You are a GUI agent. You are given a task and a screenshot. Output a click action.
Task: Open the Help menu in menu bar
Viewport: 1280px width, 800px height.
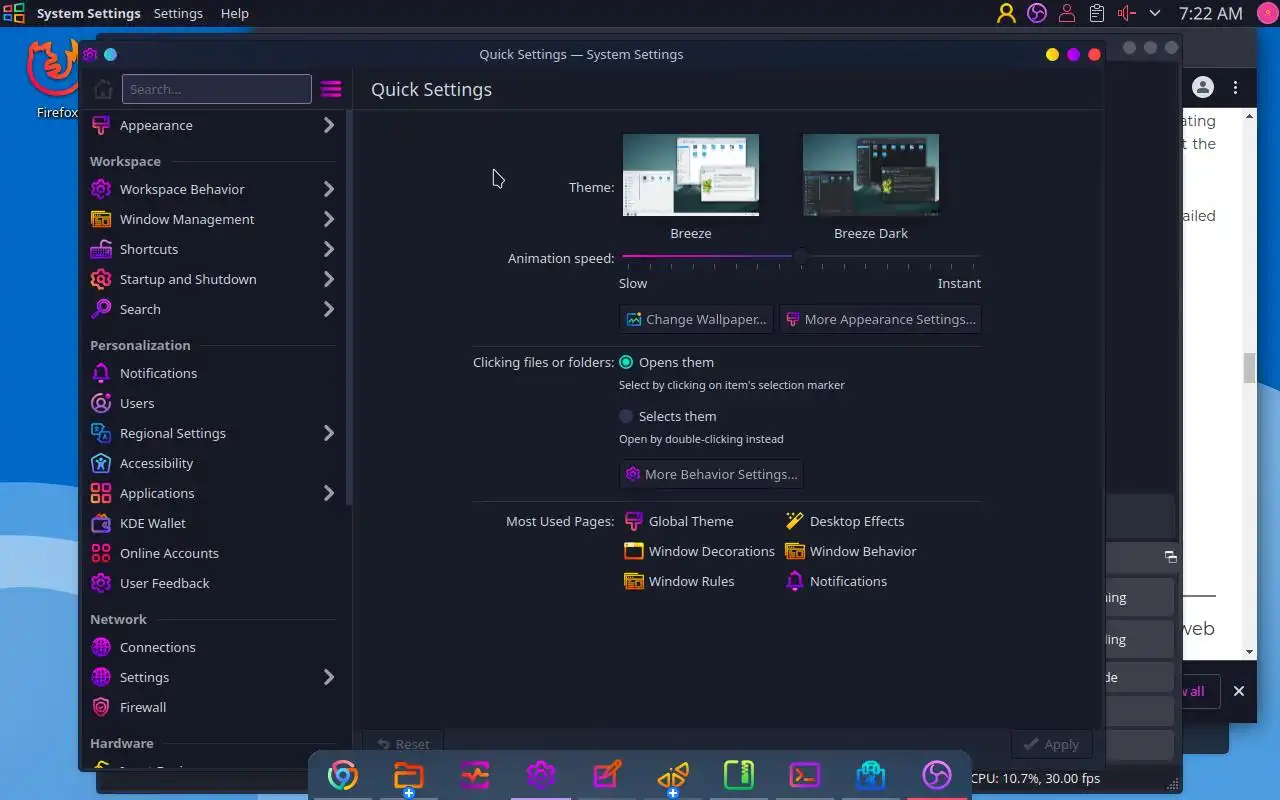(234, 13)
